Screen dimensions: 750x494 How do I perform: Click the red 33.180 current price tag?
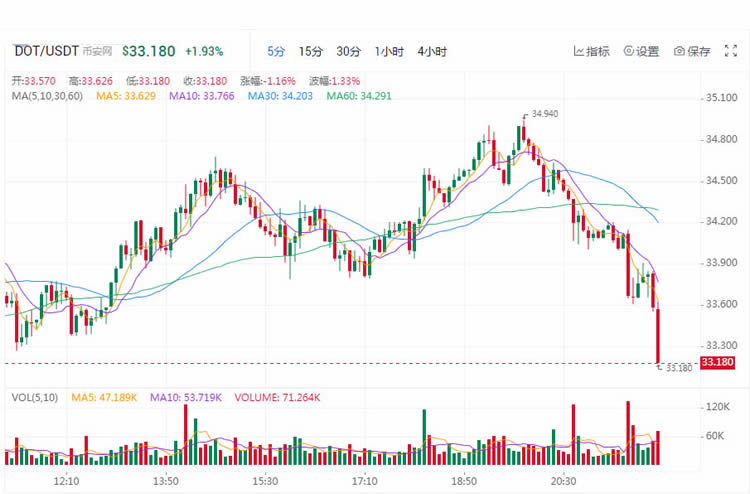tap(717, 362)
